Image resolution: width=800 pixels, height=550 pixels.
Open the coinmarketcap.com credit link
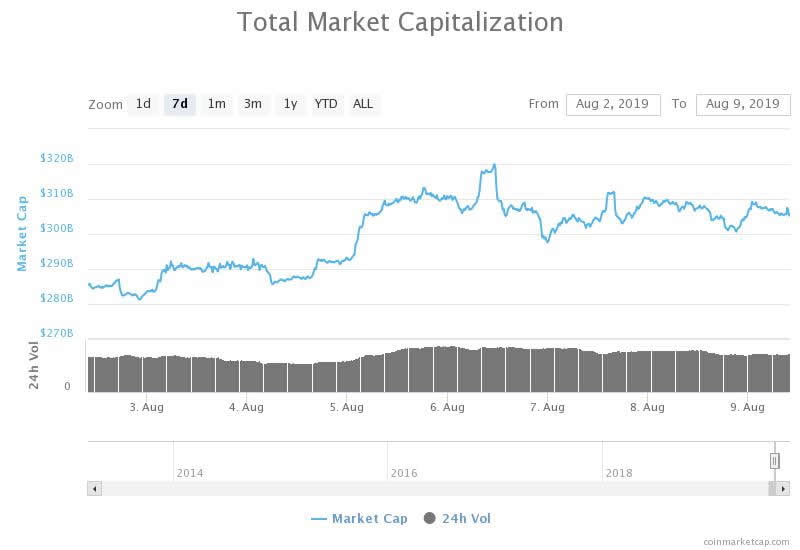[744, 541]
